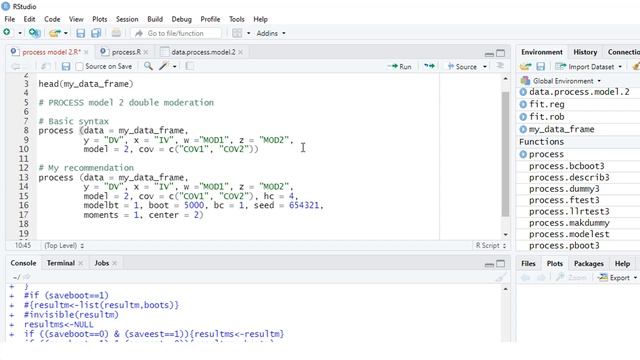Click the Source button
Image resolution: width=640 pixels, height=360 pixels.
[462, 67]
